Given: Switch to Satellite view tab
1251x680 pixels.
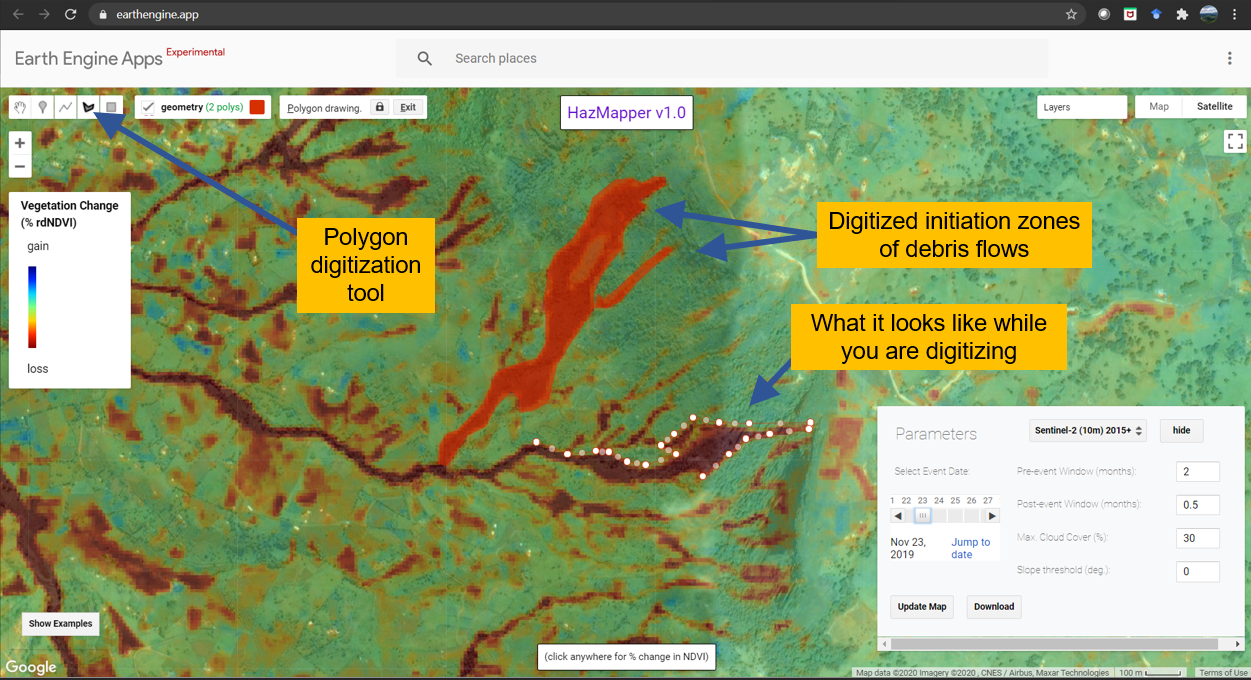Looking at the screenshot, I should [1215, 107].
